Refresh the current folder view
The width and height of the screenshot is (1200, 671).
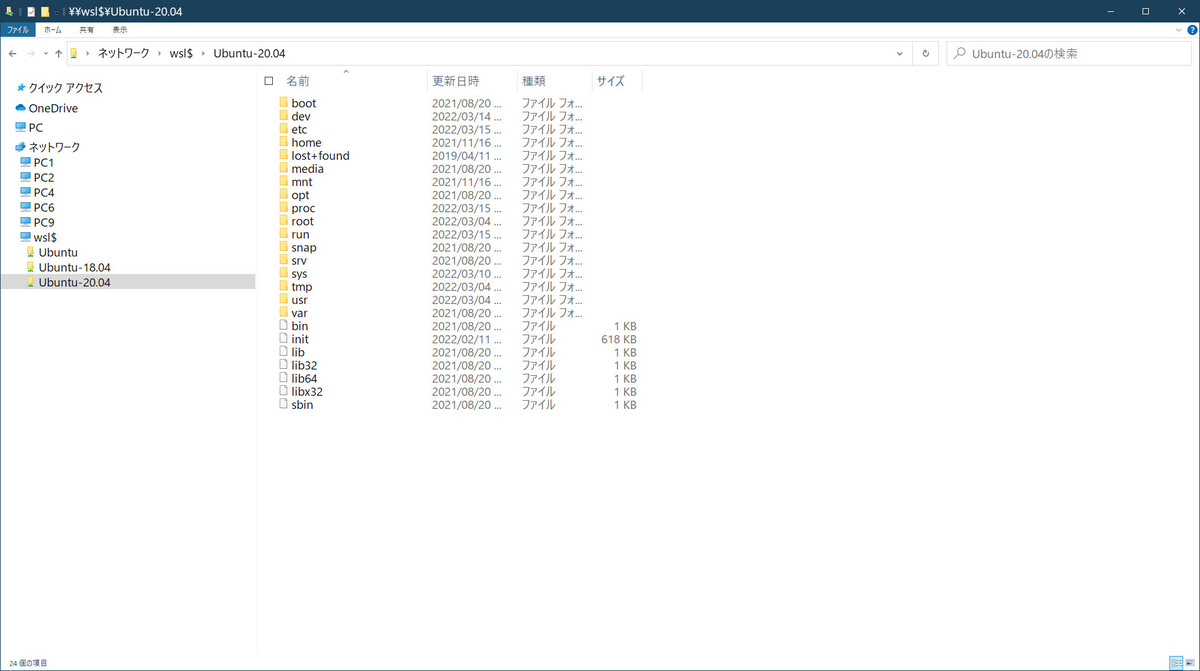coord(926,53)
